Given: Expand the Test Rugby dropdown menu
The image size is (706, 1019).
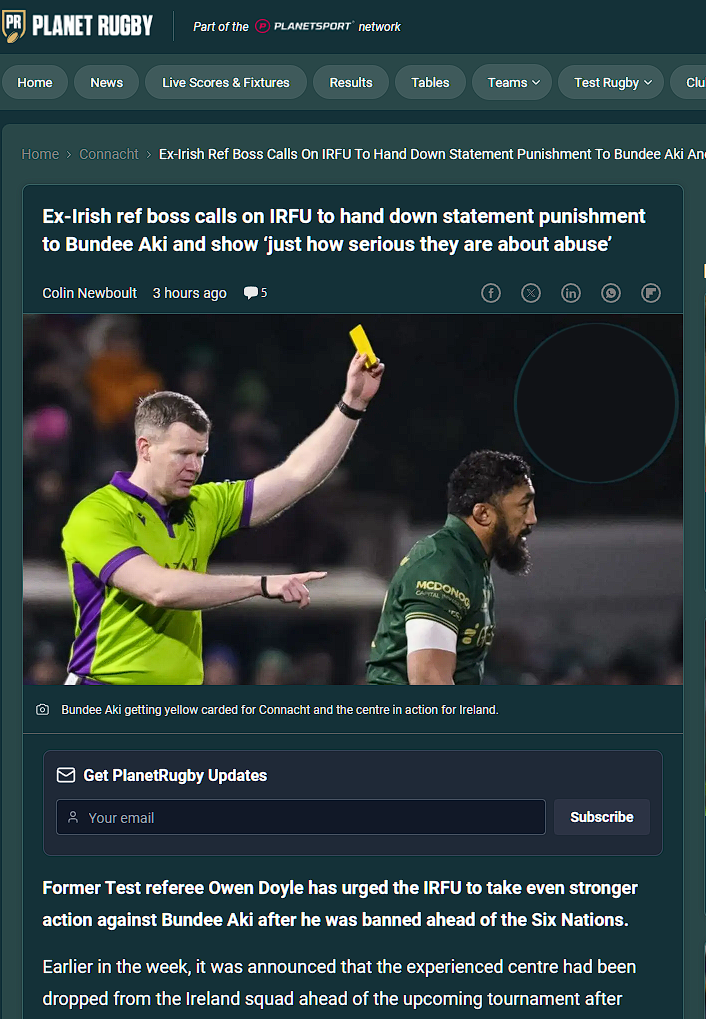Looking at the screenshot, I should click(611, 83).
